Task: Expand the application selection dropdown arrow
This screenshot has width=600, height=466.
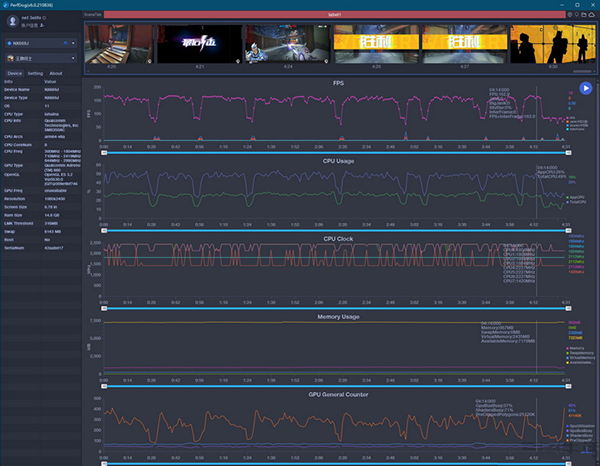Action: point(72,59)
